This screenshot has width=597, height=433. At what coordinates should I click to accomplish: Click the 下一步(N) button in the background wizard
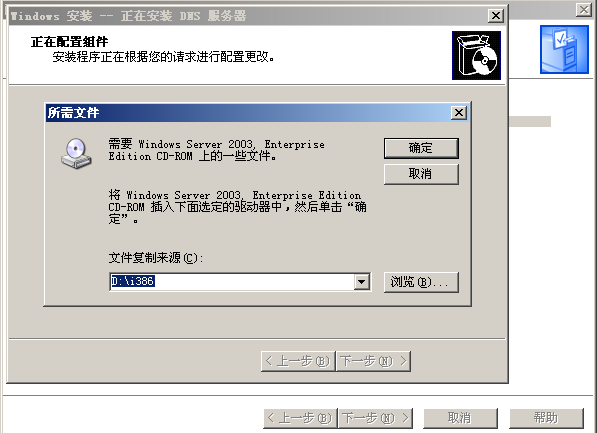pos(376,418)
